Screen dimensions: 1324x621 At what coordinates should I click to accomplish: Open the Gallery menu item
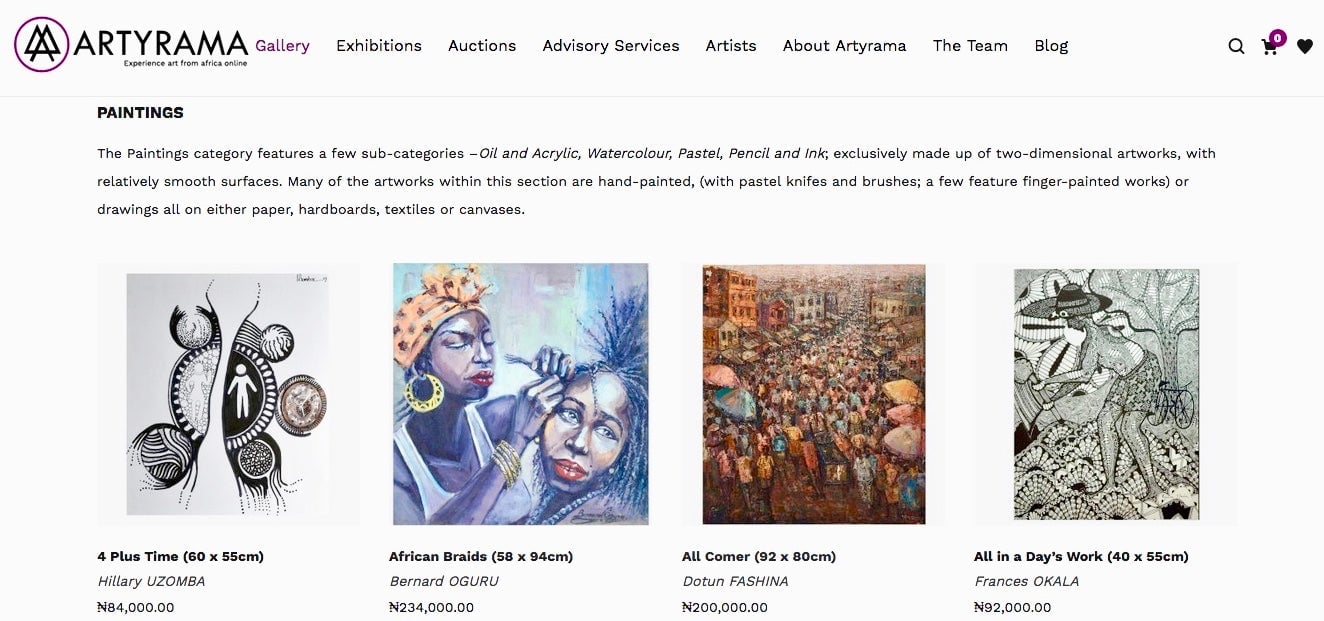282,45
